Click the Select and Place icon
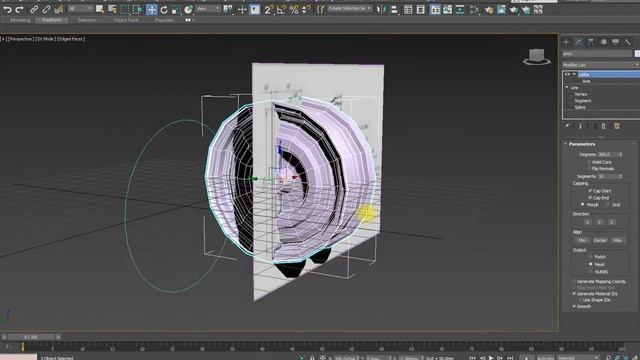Screen dimensions: 640x360 [188, 9]
